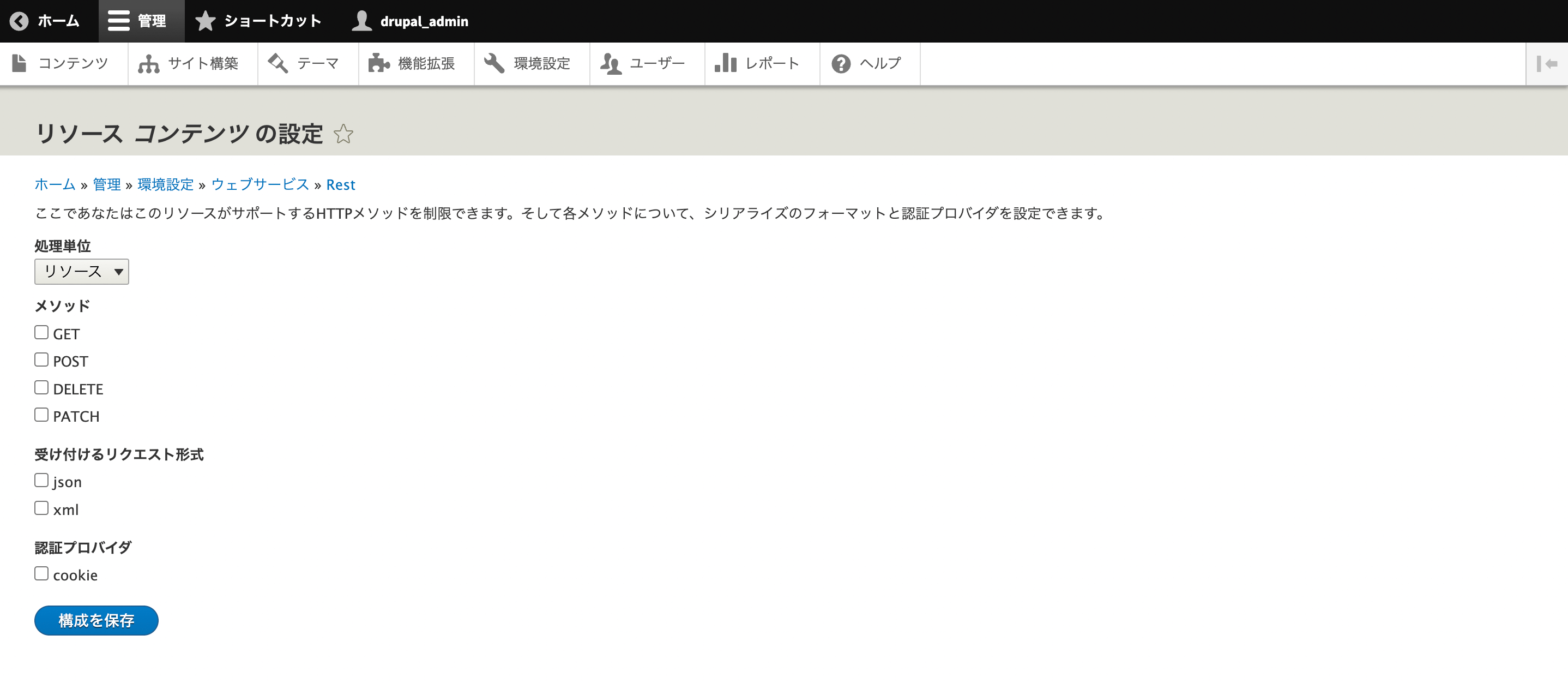This screenshot has width=1568, height=683.
Task: Select the json request format checkbox
Action: tap(41, 480)
